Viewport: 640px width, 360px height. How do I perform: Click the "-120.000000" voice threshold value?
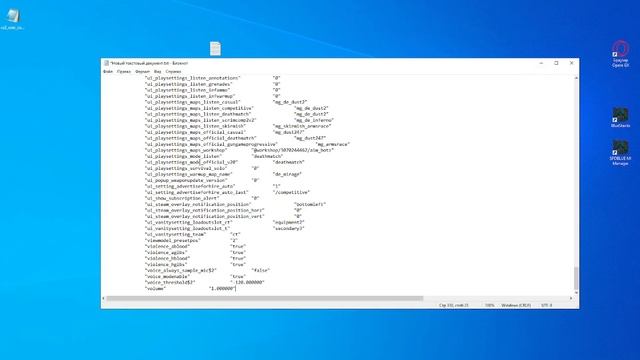click(247, 282)
